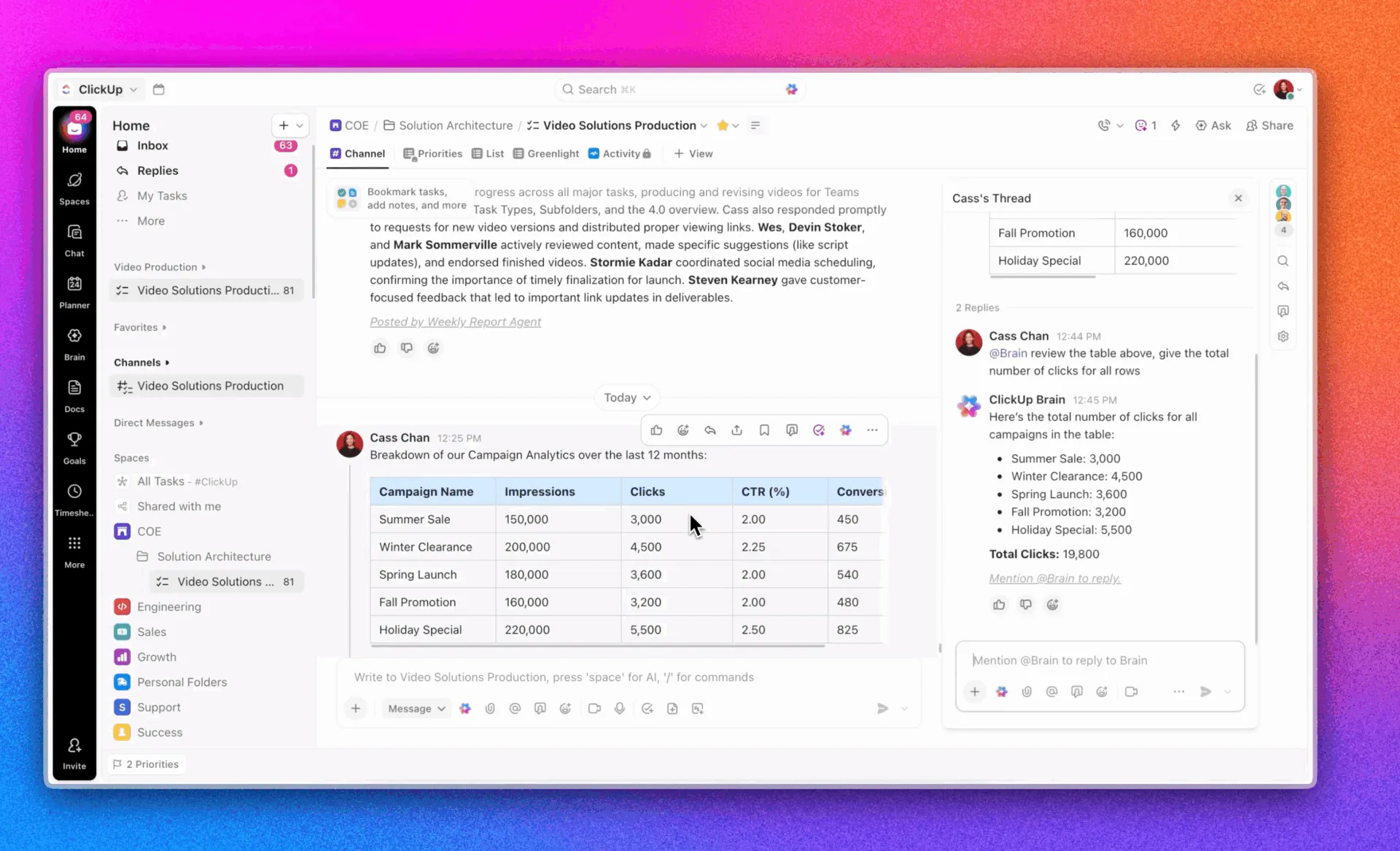Viewport: 1400px width, 851px height.
Task: Click the emoji icon in the channel composer
Action: 565,708
